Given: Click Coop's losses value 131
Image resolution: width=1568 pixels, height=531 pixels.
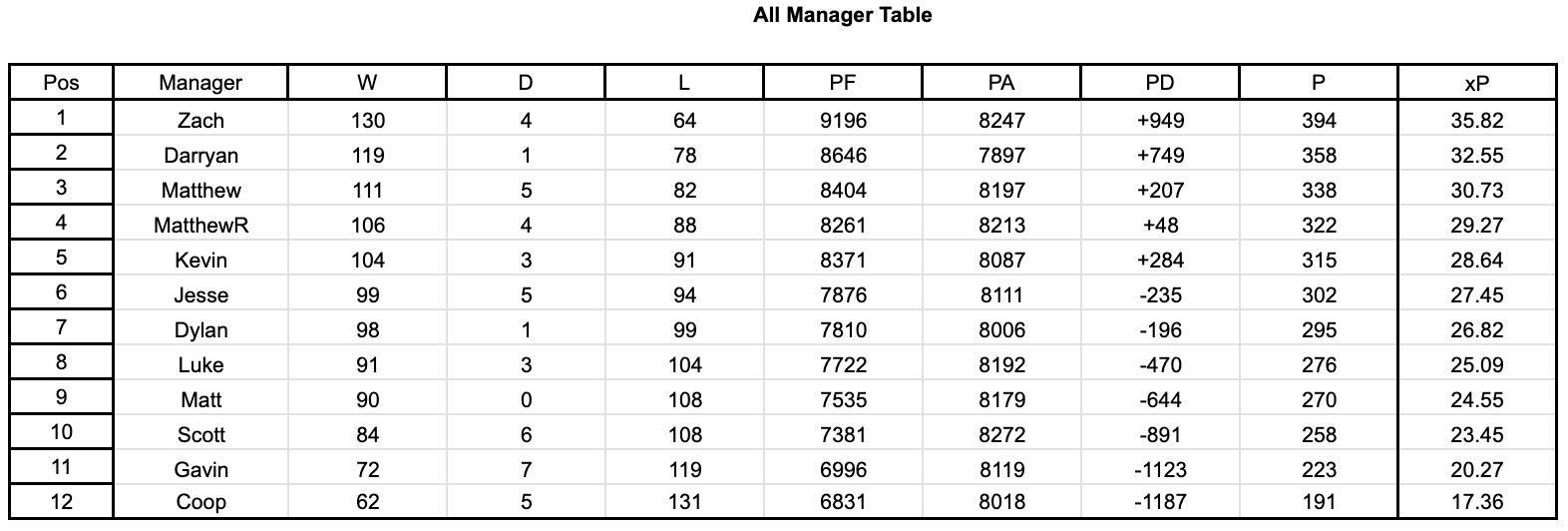Looking at the screenshot, I should coord(684,502).
